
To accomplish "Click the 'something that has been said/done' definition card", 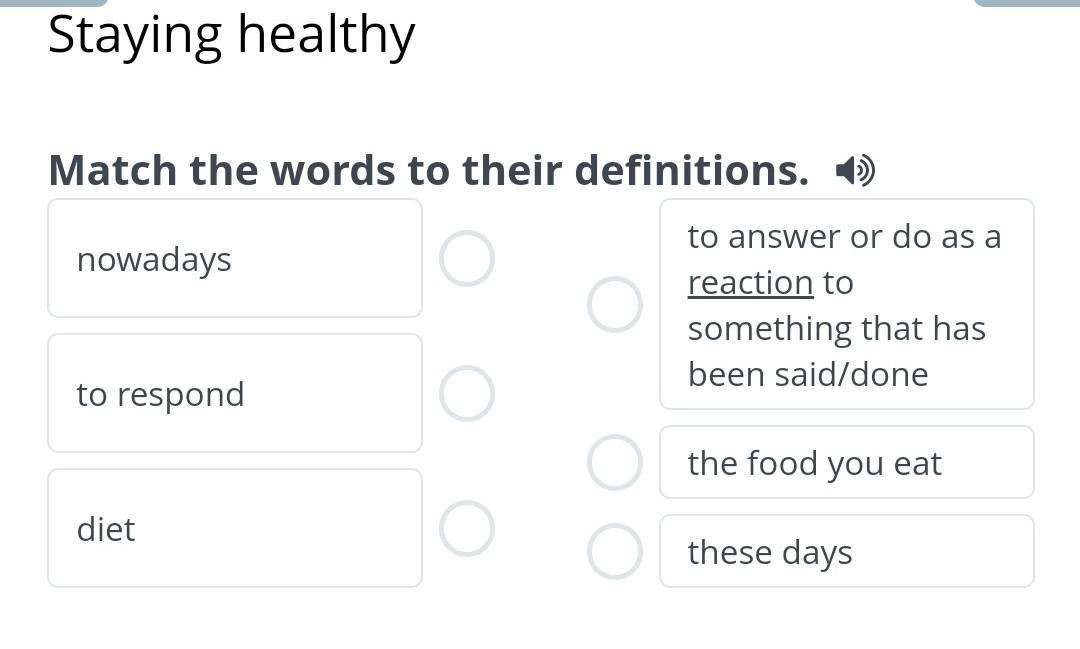I will point(847,305).
